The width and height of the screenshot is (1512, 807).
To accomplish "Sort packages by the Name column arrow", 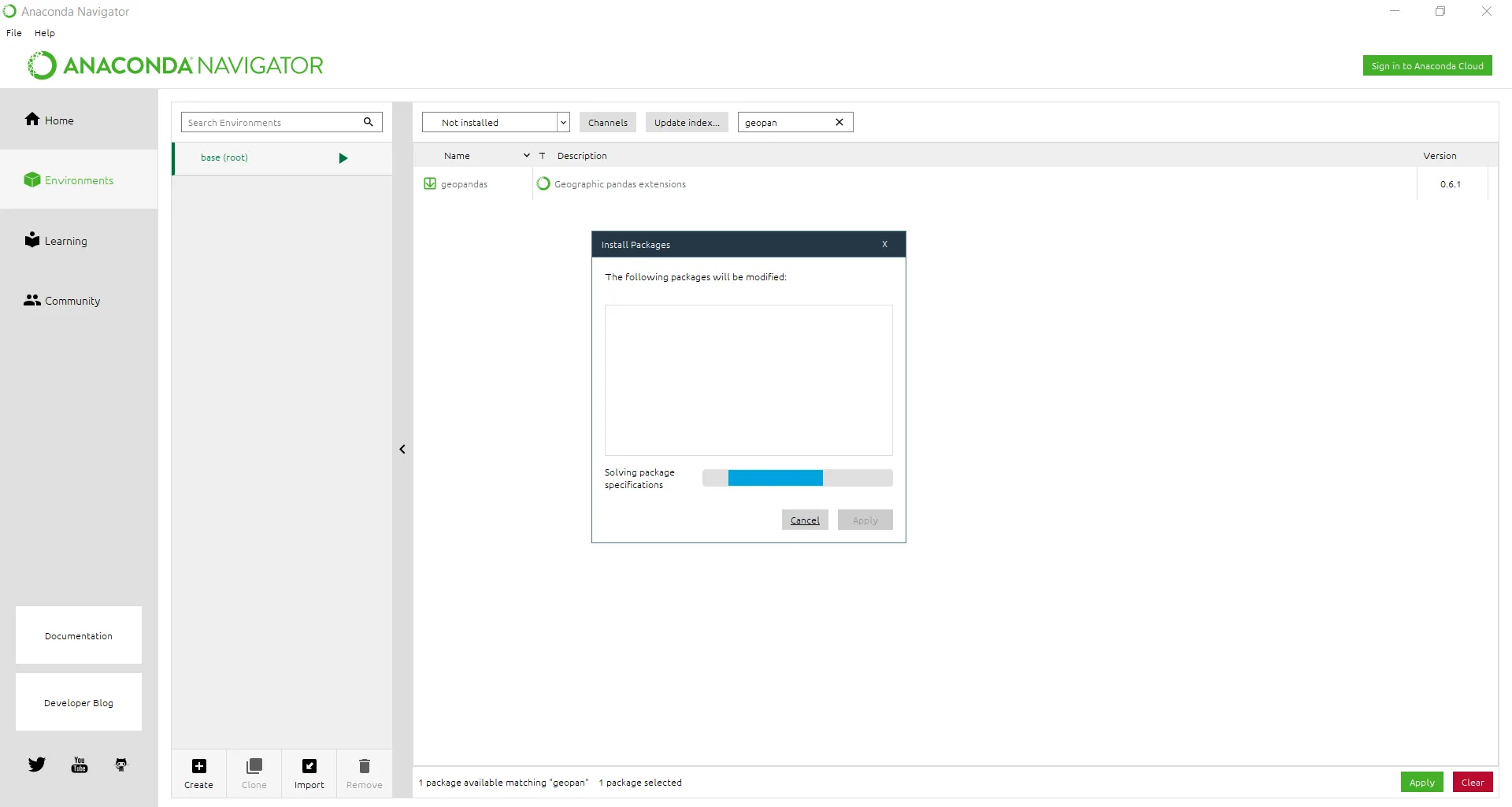I will [527, 156].
